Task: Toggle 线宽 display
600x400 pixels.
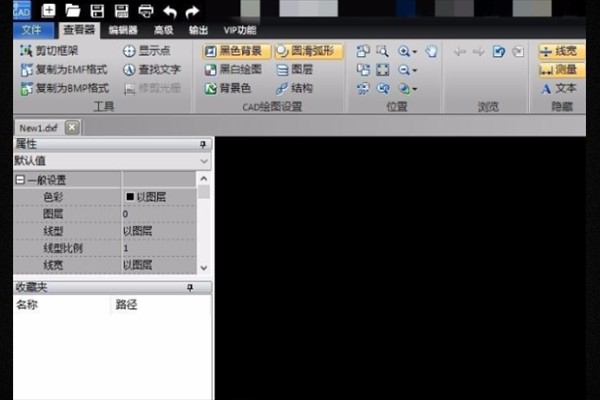Action: click(561, 51)
